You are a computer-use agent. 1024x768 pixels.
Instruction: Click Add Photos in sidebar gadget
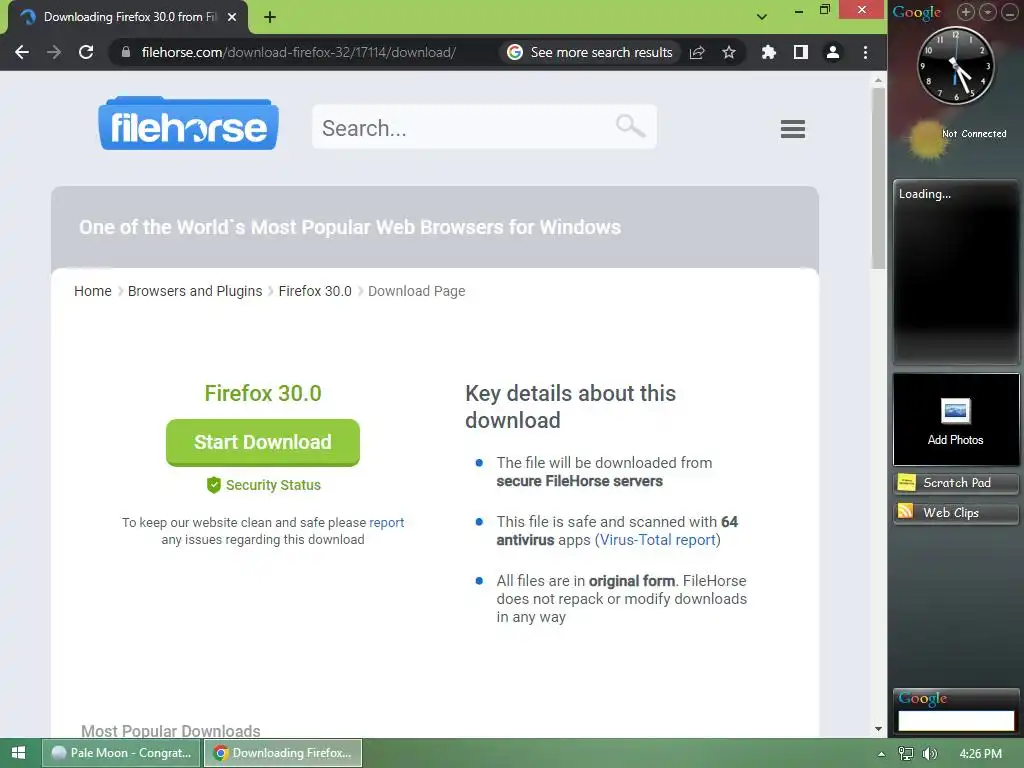coord(955,421)
